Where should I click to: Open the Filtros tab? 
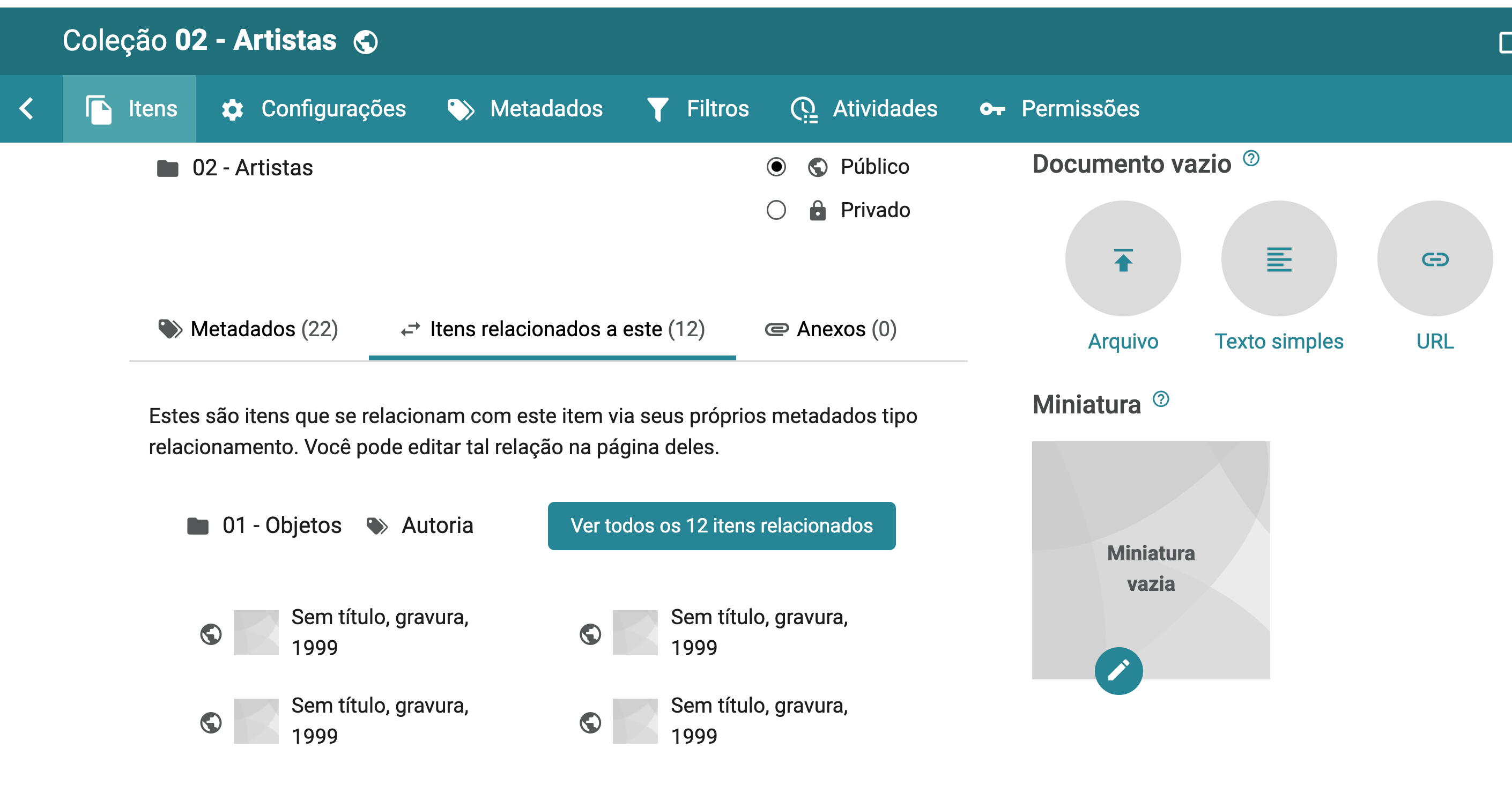click(698, 109)
